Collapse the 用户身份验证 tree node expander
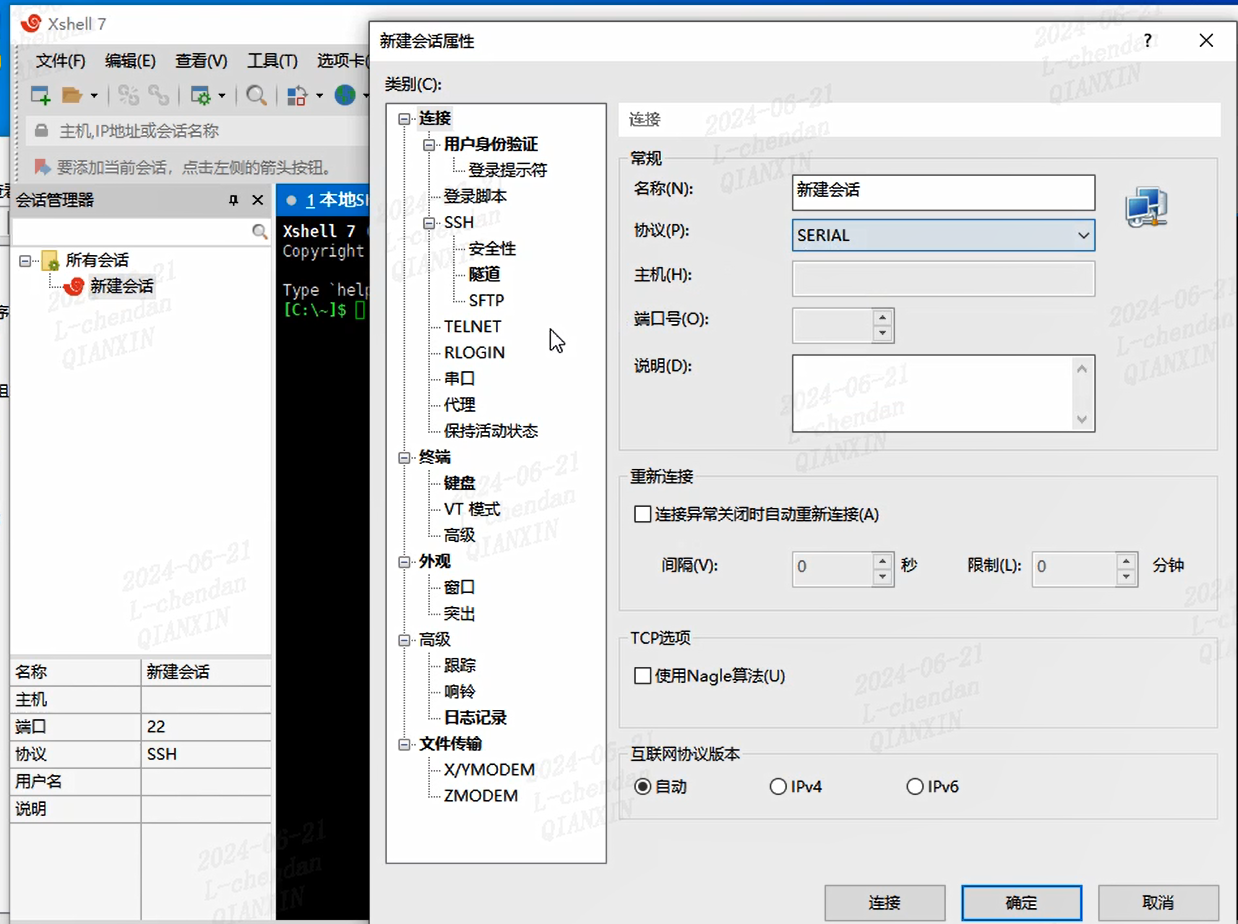The height and width of the screenshot is (924, 1238). (x=430, y=145)
